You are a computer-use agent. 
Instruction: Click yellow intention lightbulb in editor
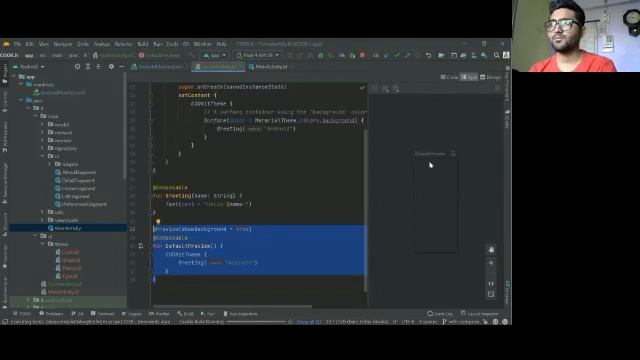click(158, 221)
